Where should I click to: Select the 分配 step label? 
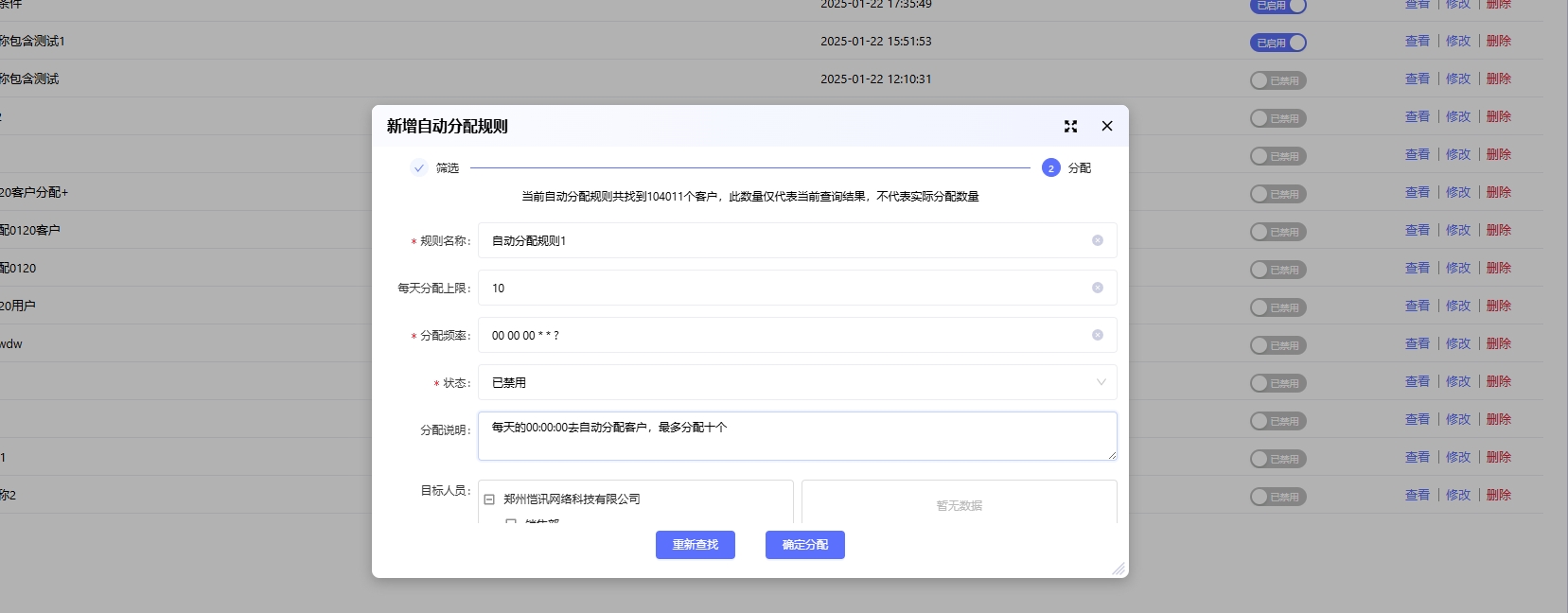(x=1079, y=168)
